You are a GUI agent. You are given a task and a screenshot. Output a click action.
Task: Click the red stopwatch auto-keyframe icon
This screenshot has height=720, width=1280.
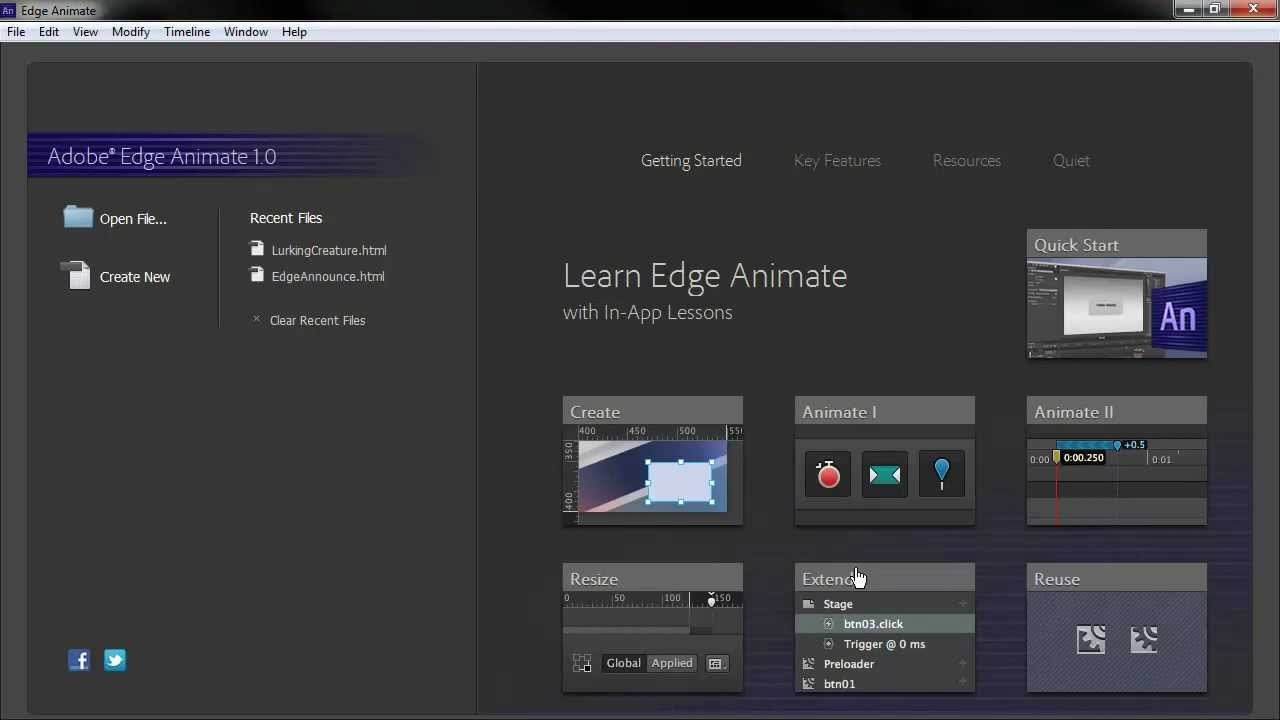[x=828, y=474]
